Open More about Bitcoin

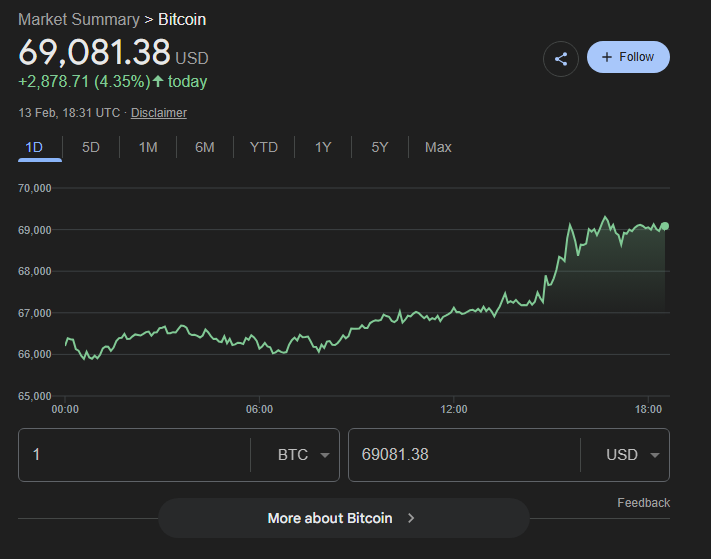[x=344, y=518]
